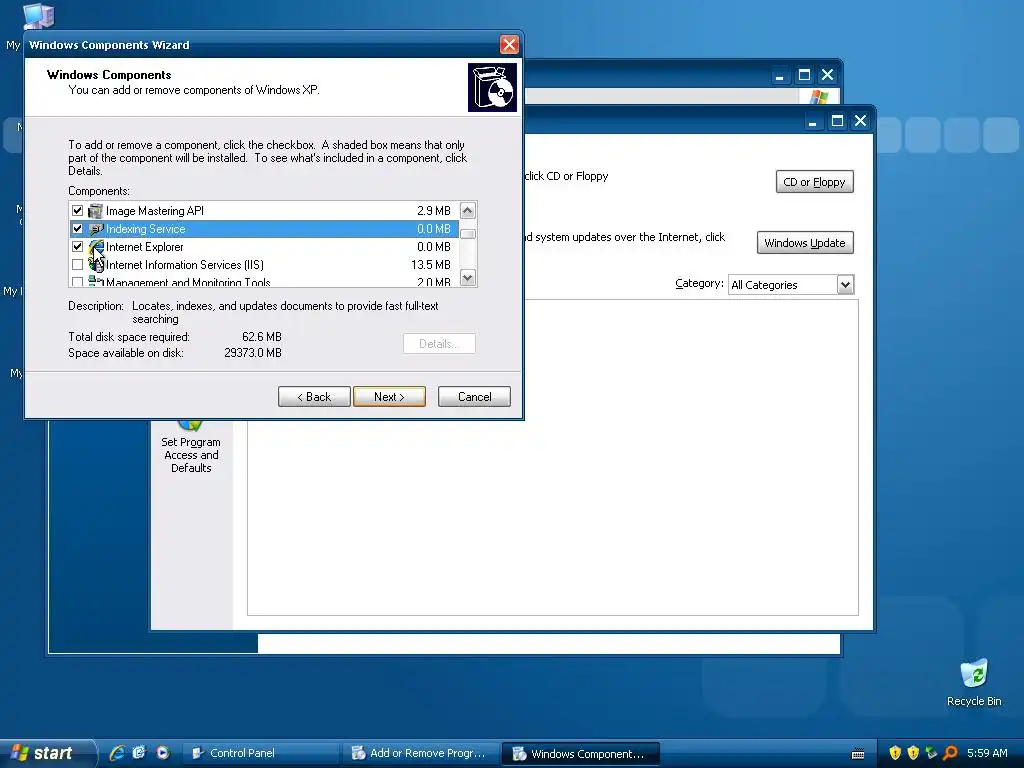Uncheck the Internet Explorer checkbox

[78, 247]
